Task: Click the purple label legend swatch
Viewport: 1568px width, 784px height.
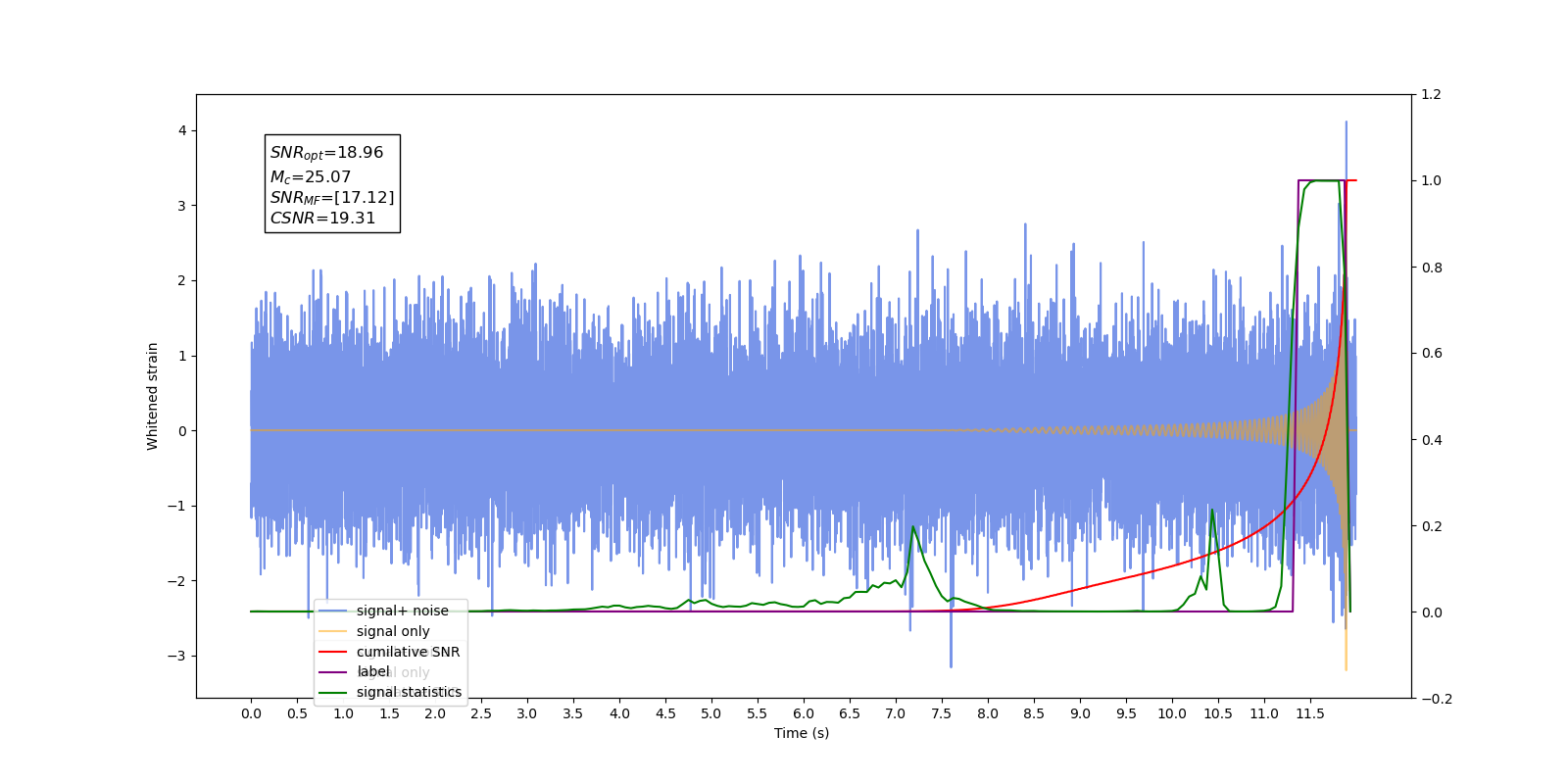Action: click(332, 671)
